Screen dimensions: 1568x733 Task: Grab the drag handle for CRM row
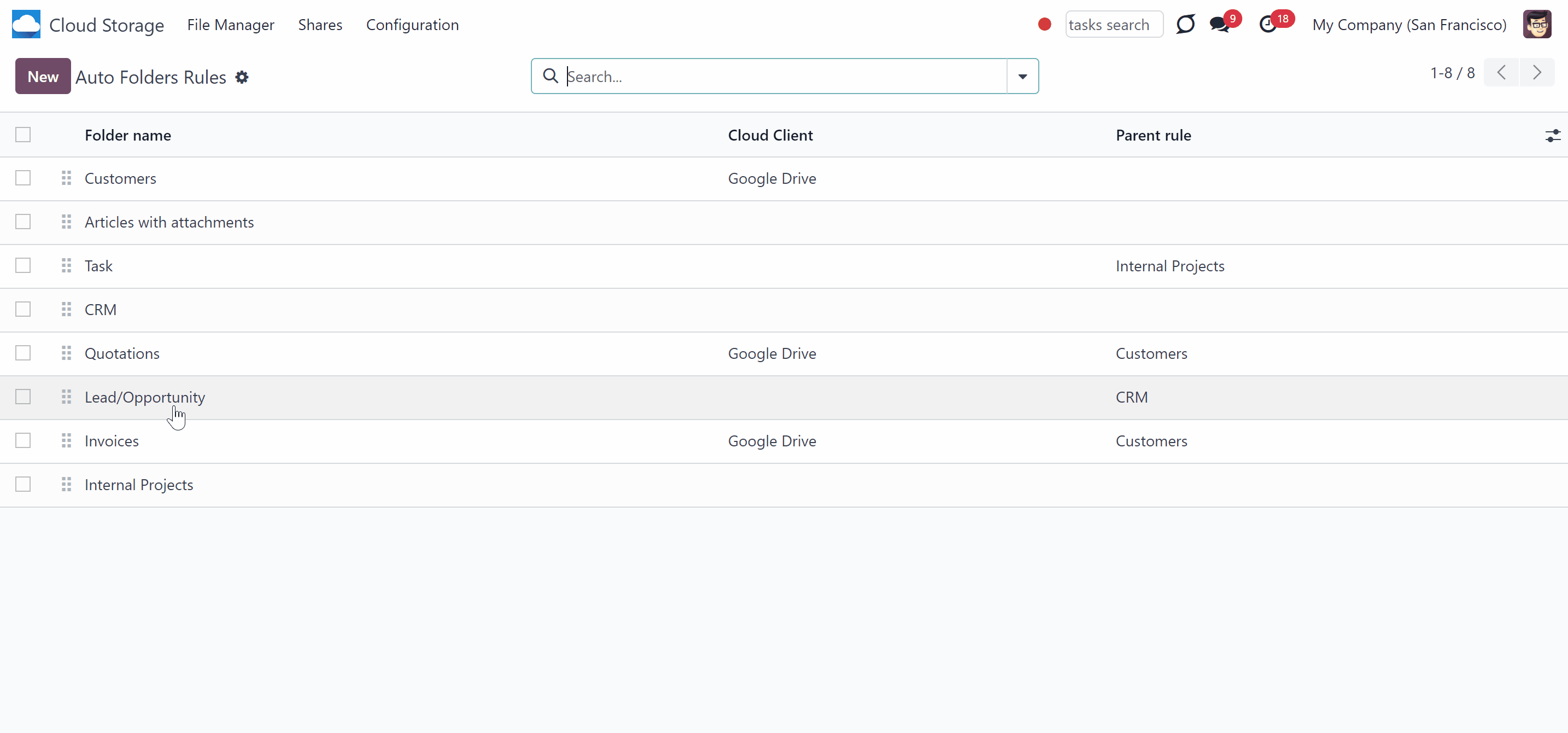coord(66,310)
